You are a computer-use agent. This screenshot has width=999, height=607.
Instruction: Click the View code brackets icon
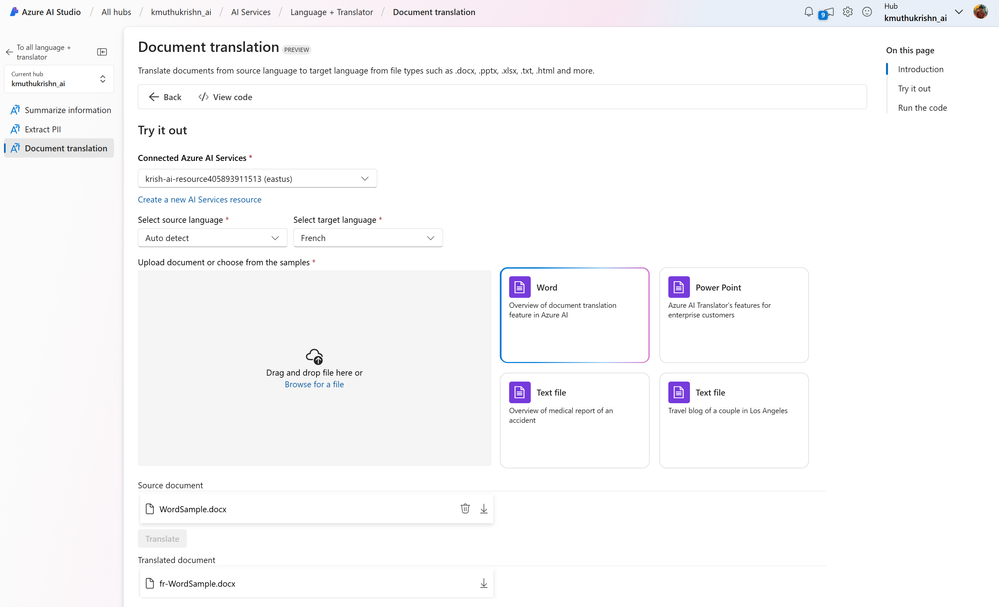[203, 97]
